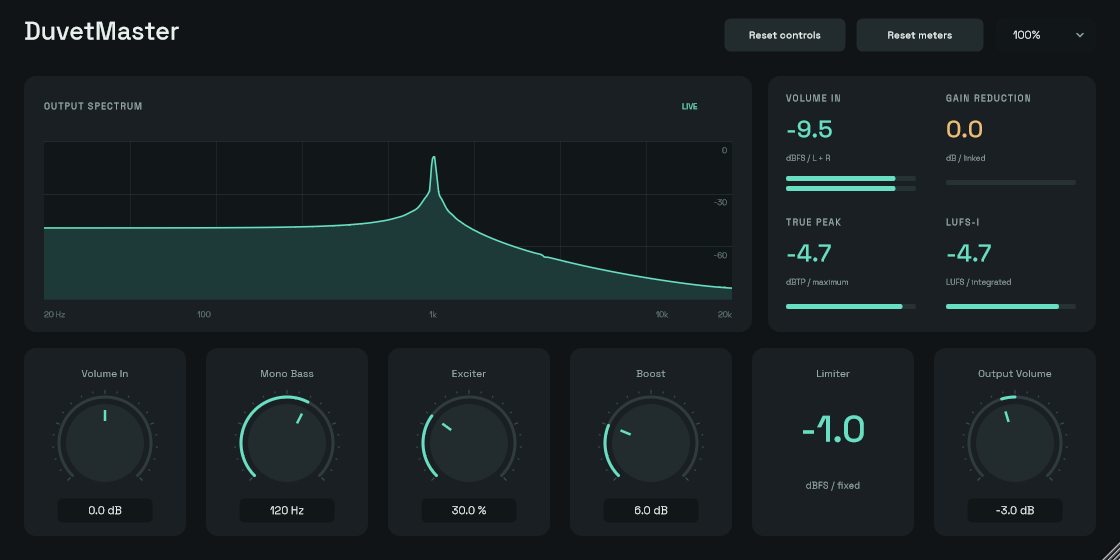Click the OUTPUT SPECTRUM heading
Screen dimensions: 1120x560
(93, 106)
